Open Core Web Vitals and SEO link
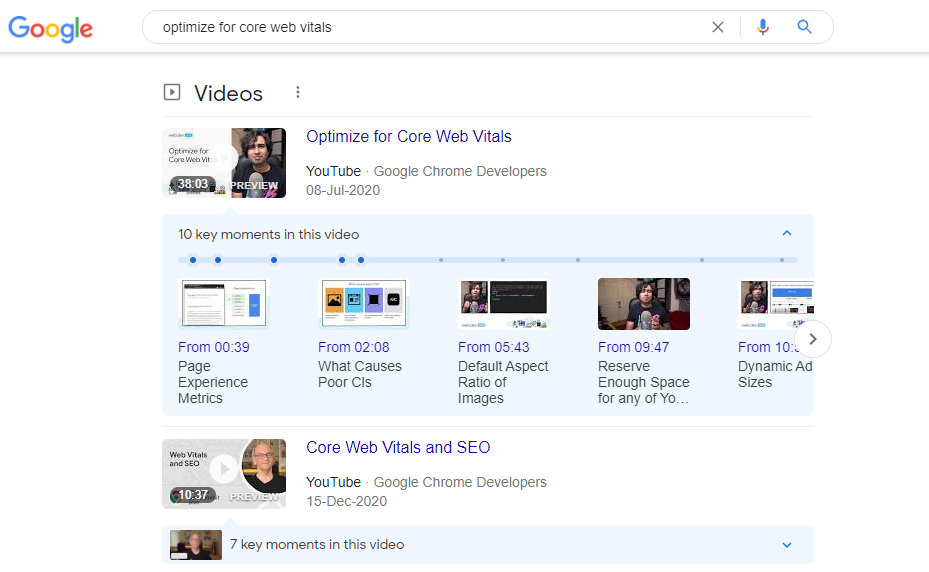 coord(398,448)
